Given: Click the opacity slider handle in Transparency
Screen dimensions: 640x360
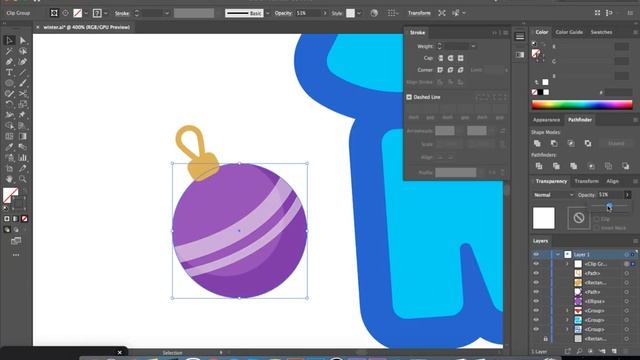Looking at the screenshot, I should coord(609,206).
